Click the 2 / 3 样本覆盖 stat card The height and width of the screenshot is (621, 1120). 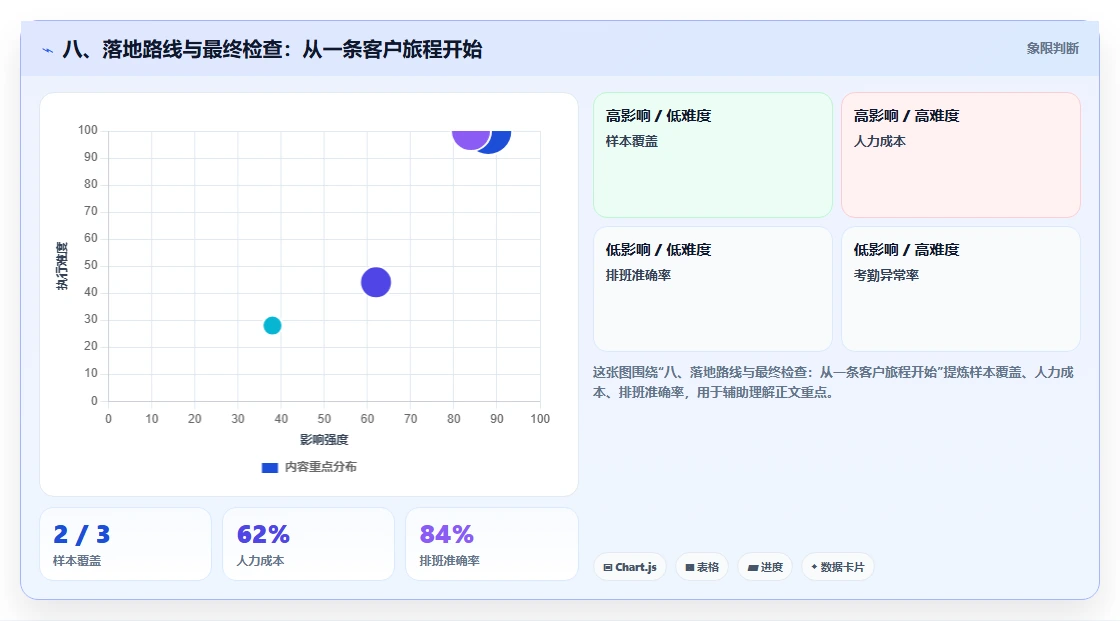pos(126,544)
